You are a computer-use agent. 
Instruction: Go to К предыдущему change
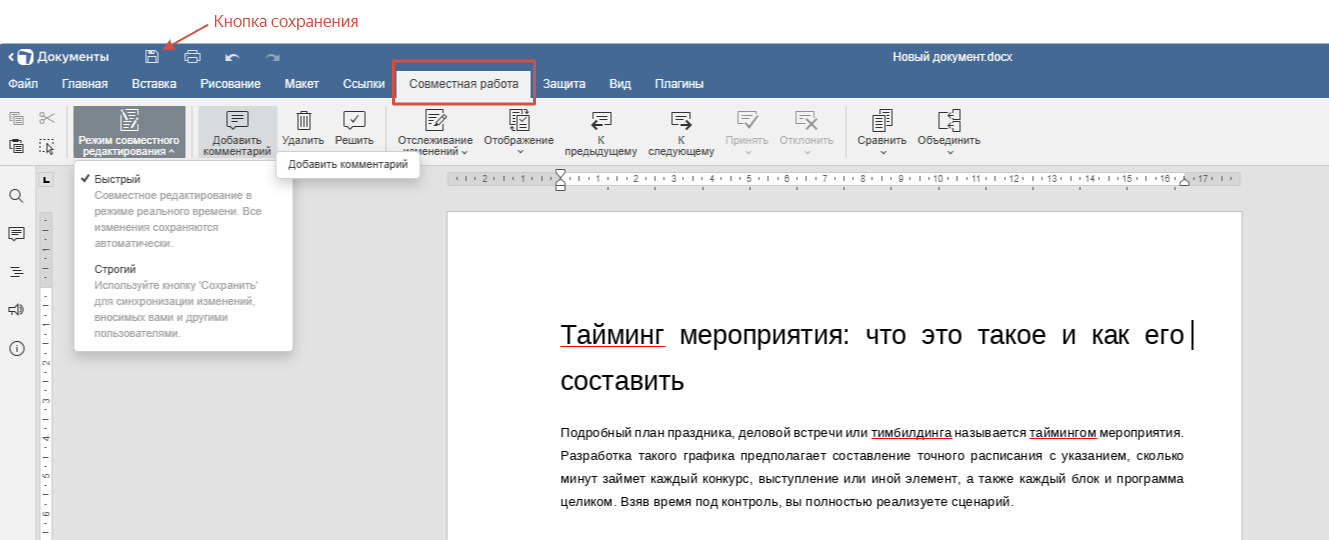(600, 133)
